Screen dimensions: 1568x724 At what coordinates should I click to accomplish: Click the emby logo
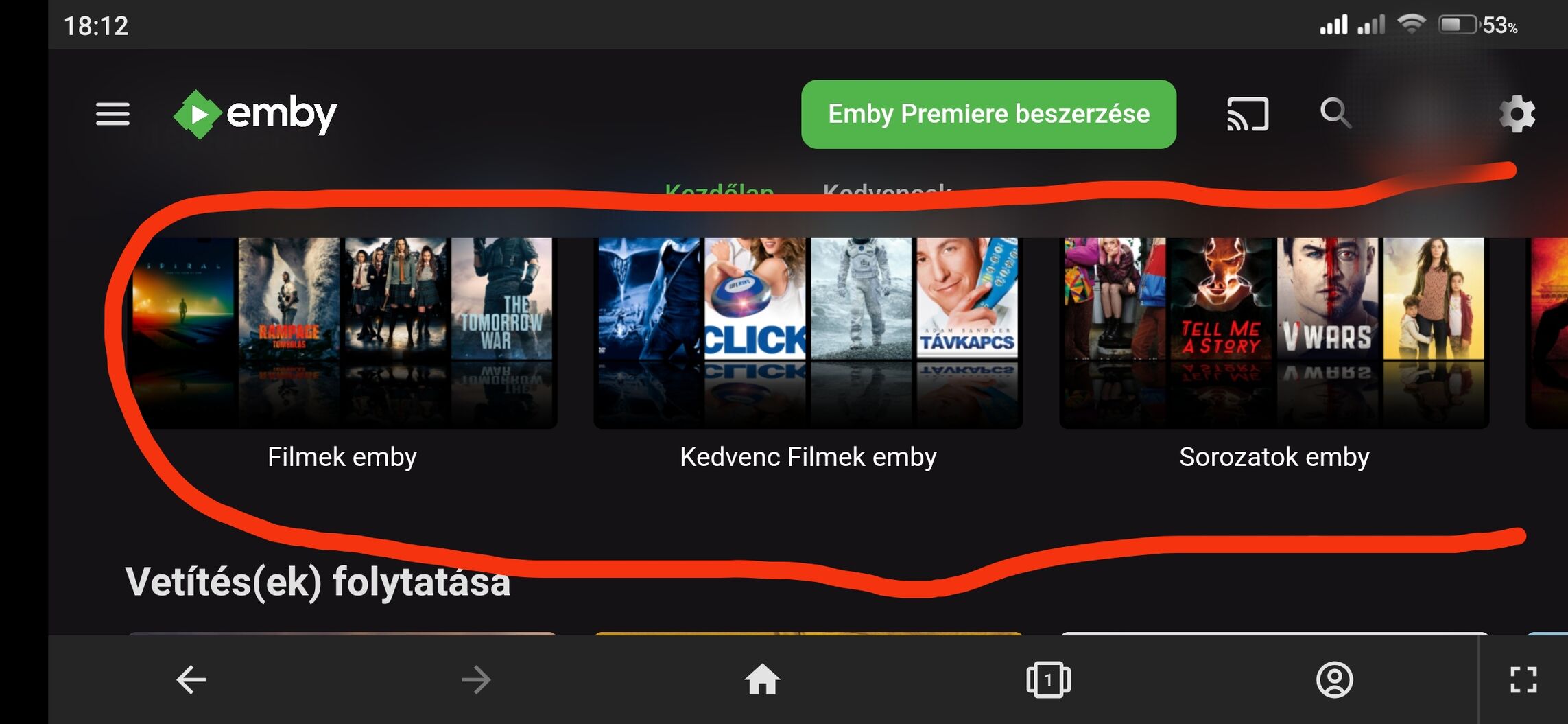coord(255,114)
